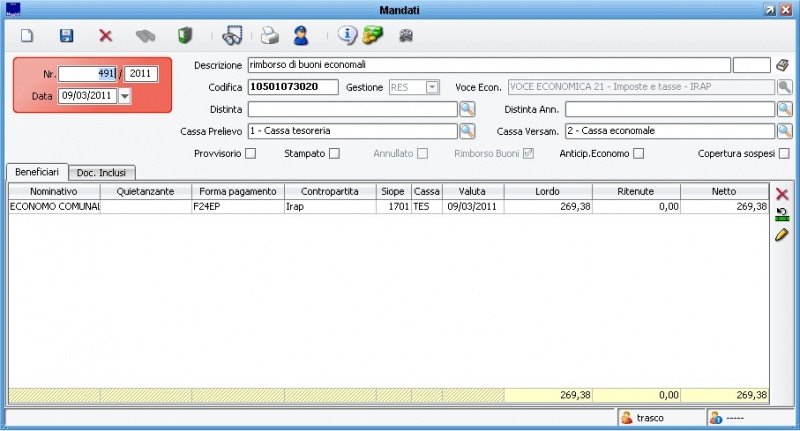Click the info bubble toolbar icon

[346, 36]
